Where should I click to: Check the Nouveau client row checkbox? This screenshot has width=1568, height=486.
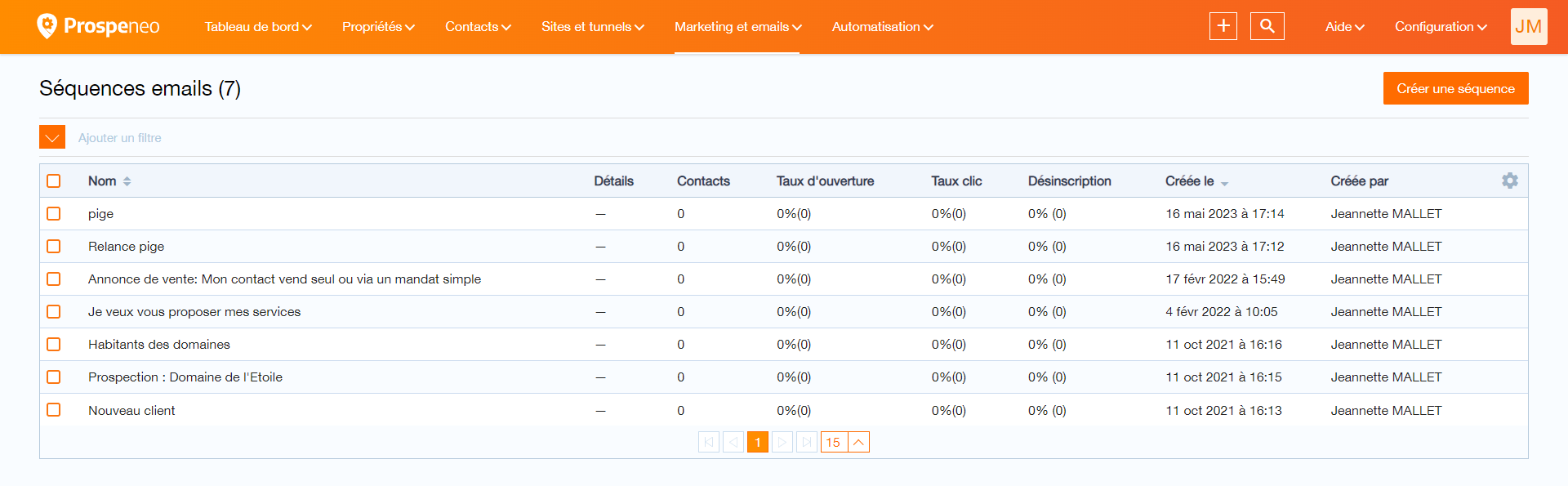pyautogui.click(x=54, y=409)
